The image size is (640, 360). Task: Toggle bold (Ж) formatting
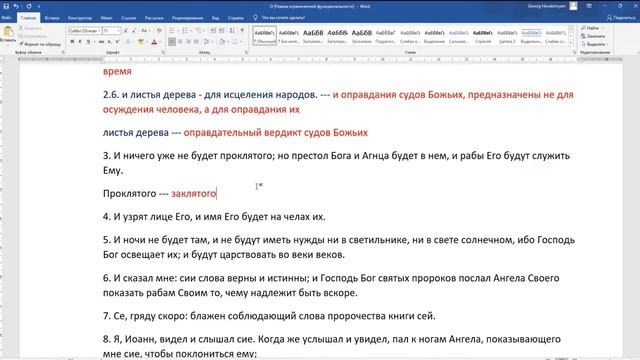pos(72,42)
